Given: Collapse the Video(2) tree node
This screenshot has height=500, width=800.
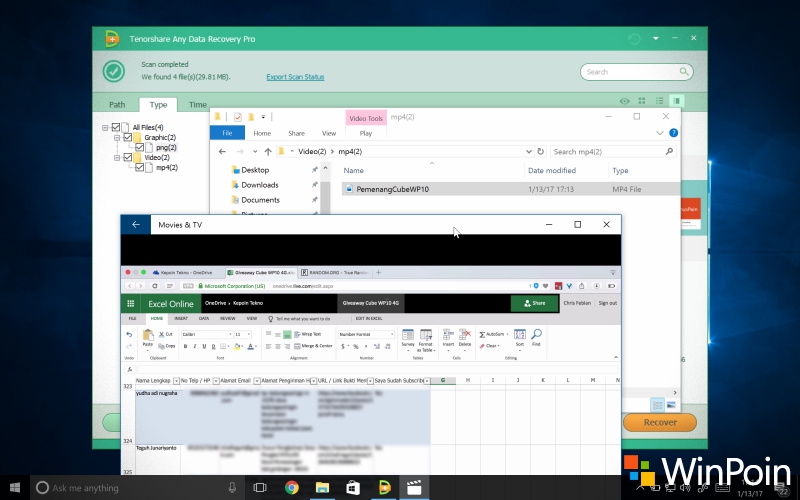Looking at the screenshot, I should 117,158.
